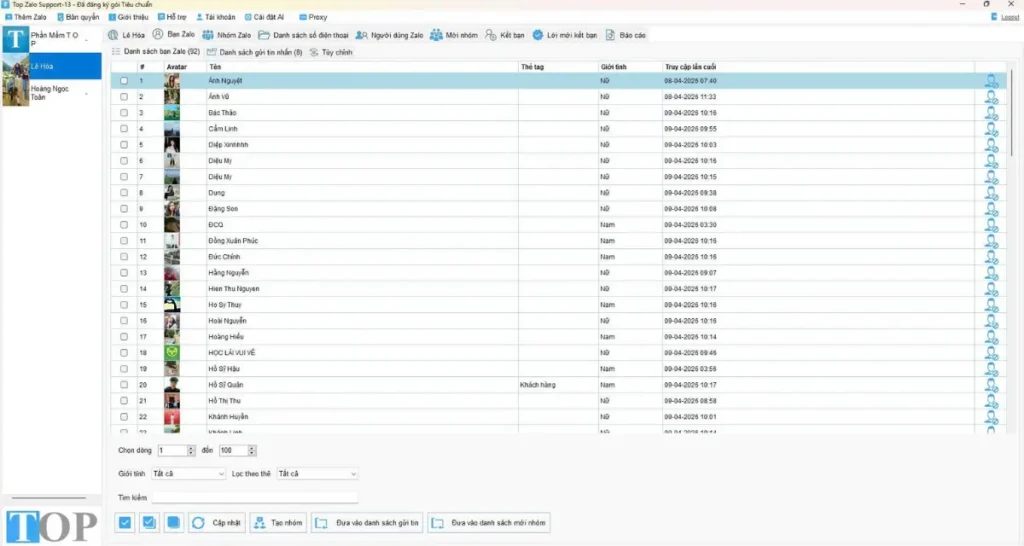
Task: Click the user action icon in Dung row
Action: (991, 193)
